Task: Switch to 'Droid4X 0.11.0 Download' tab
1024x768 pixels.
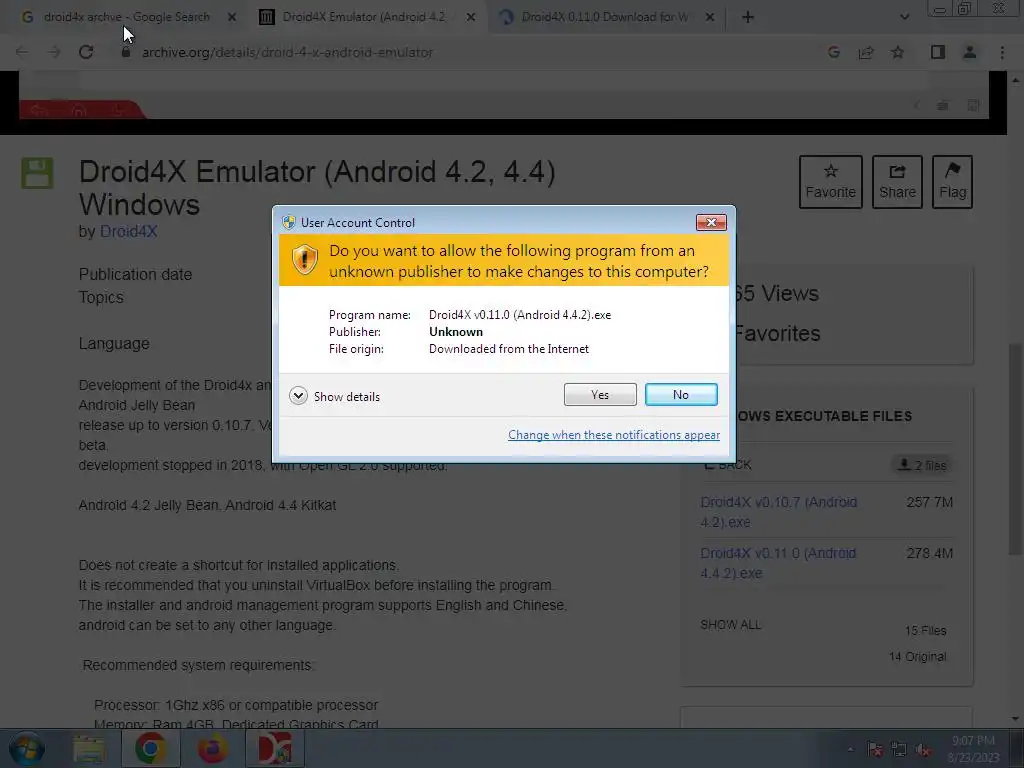Action: (603, 17)
